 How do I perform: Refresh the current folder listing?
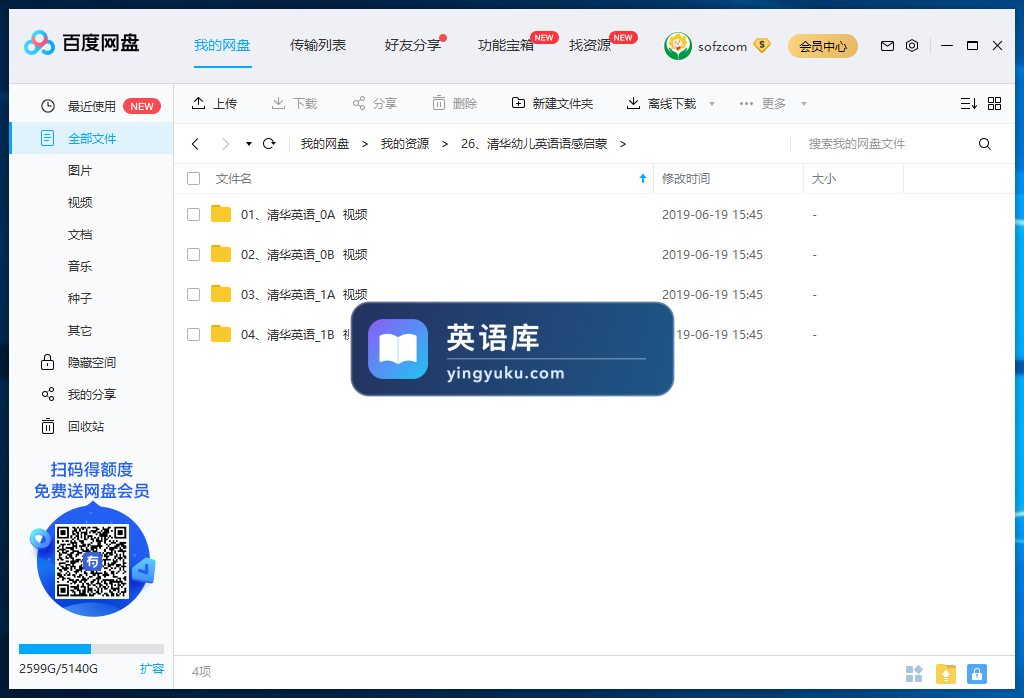click(x=269, y=144)
